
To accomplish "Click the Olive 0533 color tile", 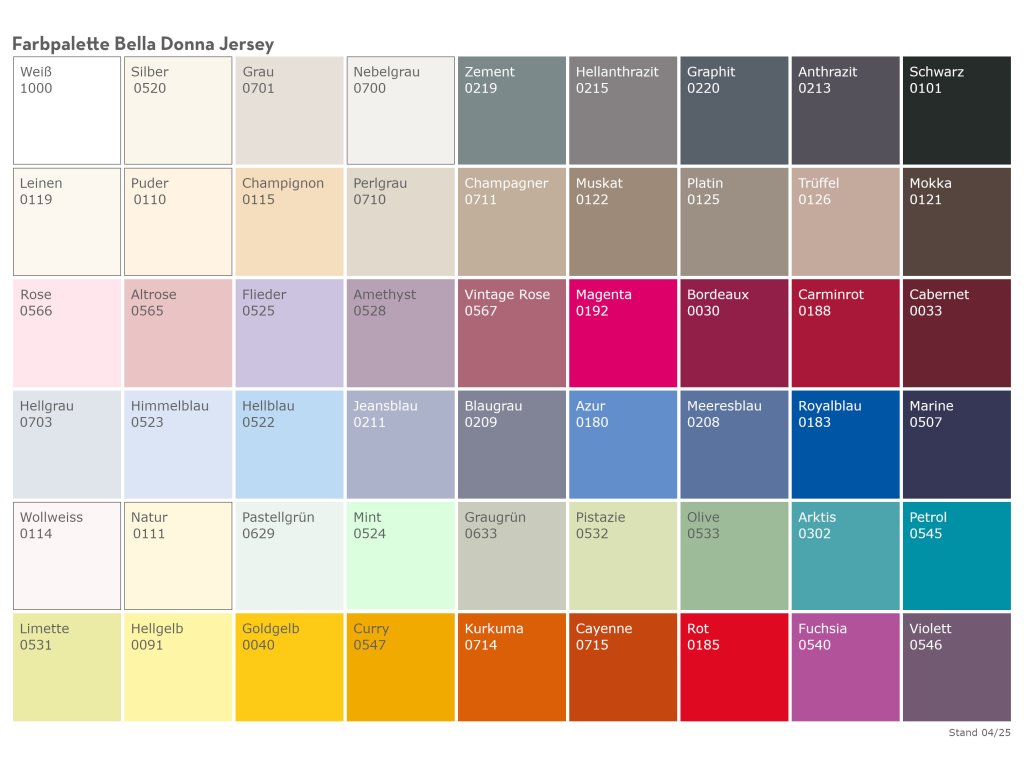I will click(x=734, y=556).
